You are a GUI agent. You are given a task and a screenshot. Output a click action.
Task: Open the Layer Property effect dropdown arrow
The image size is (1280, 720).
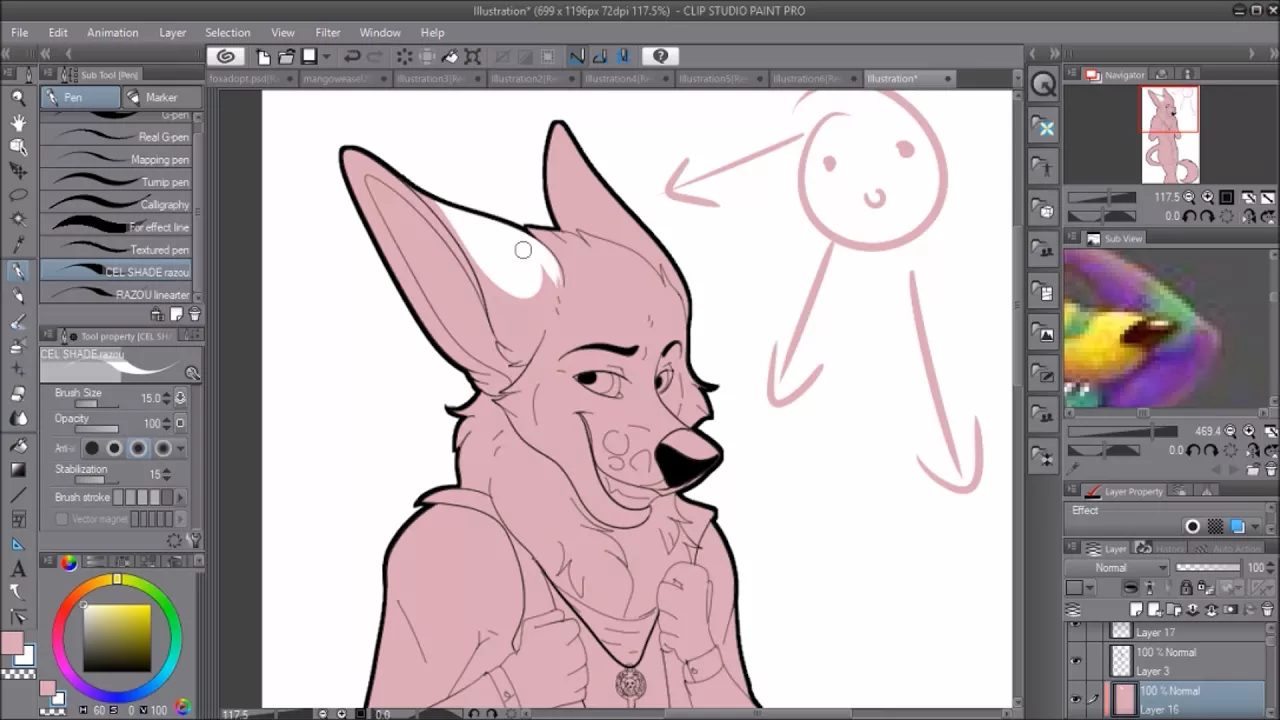tap(1256, 527)
